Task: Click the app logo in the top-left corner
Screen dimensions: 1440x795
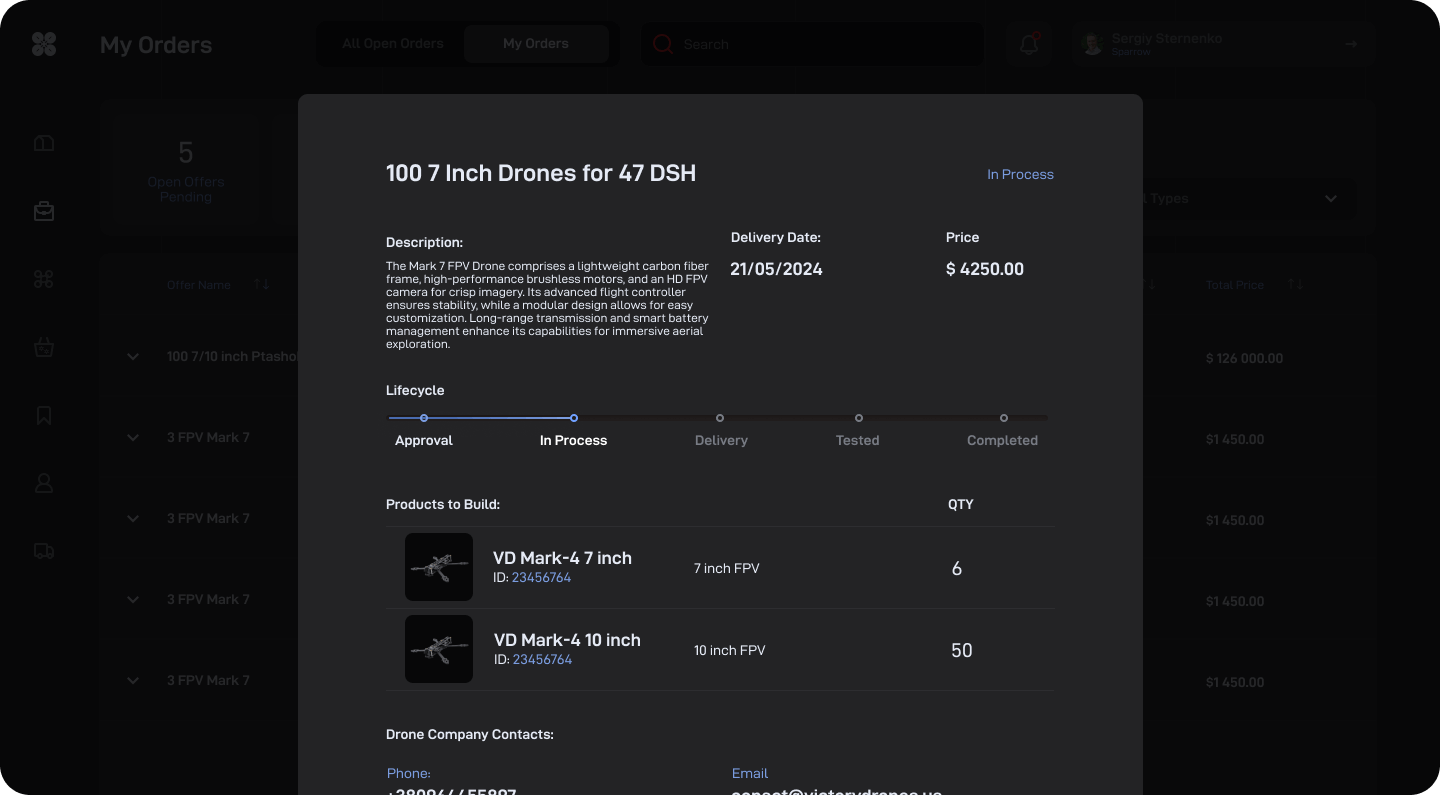Action: click(44, 44)
